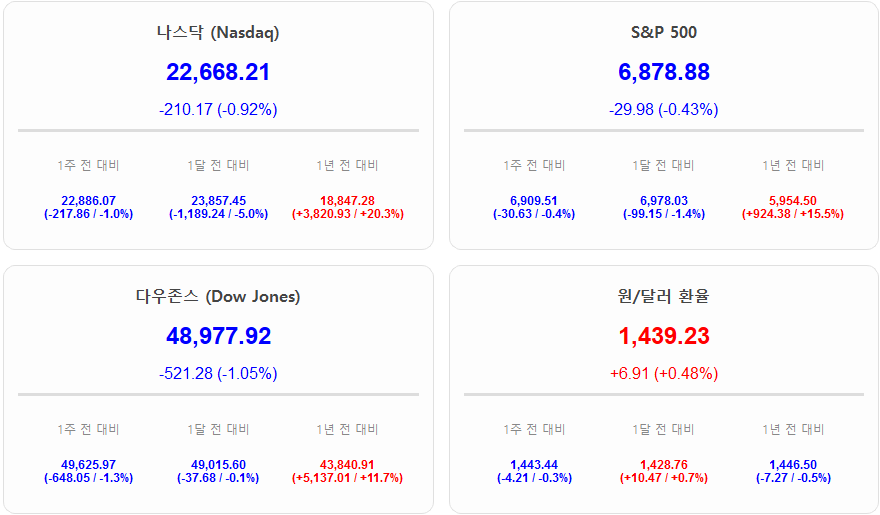Click the 원/달러 환율 card title
The image size is (880, 515).
point(663,296)
